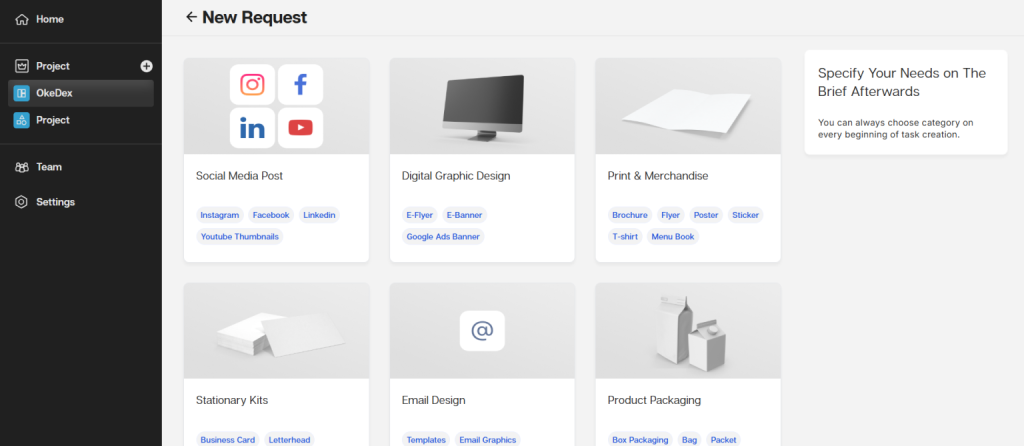The height and width of the screenshot is (446, 1024).
Task: Choose the Product Packaging carton thumbnail
Action: point(687,330)
